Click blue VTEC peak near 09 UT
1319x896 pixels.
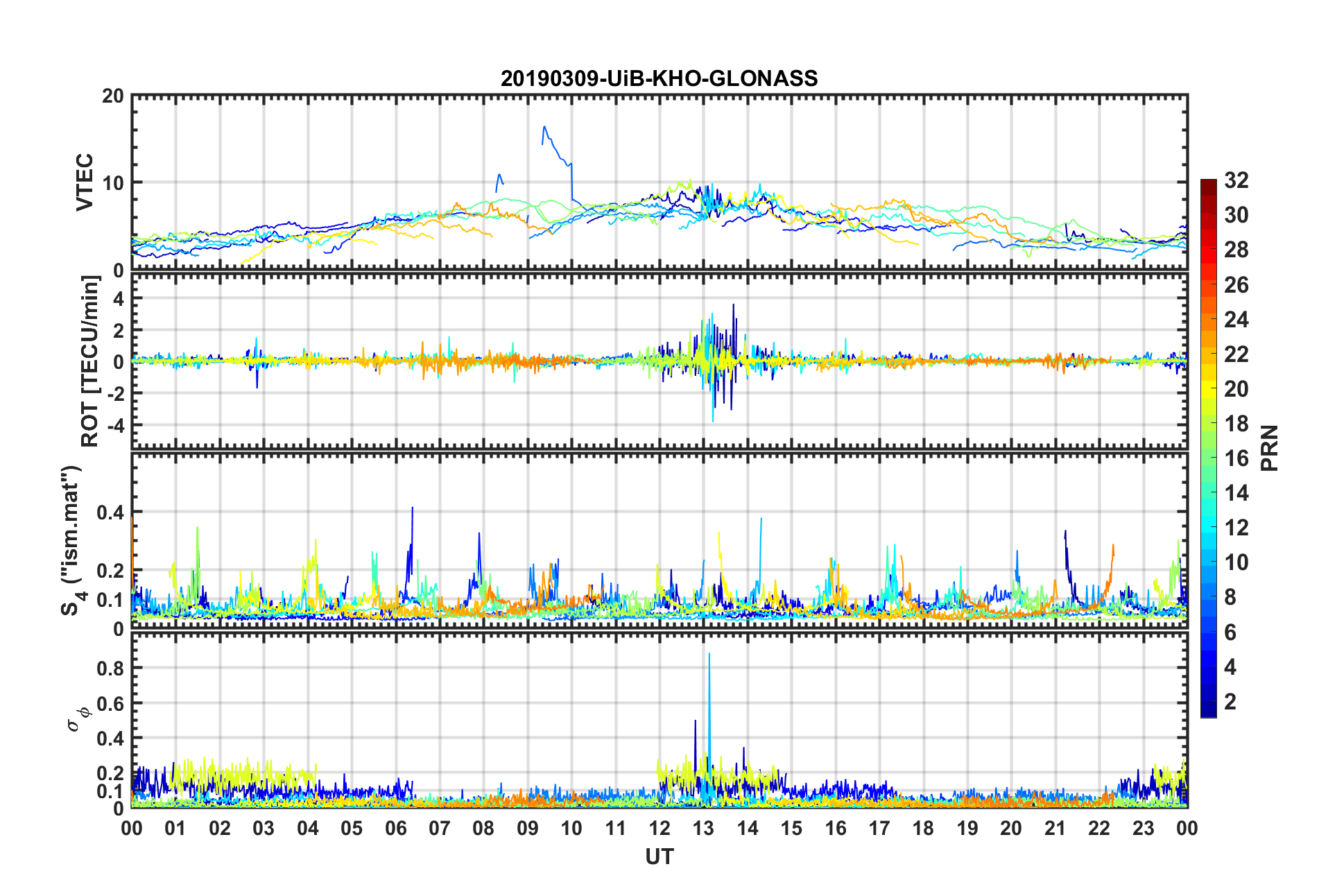(x=544, y=128)
